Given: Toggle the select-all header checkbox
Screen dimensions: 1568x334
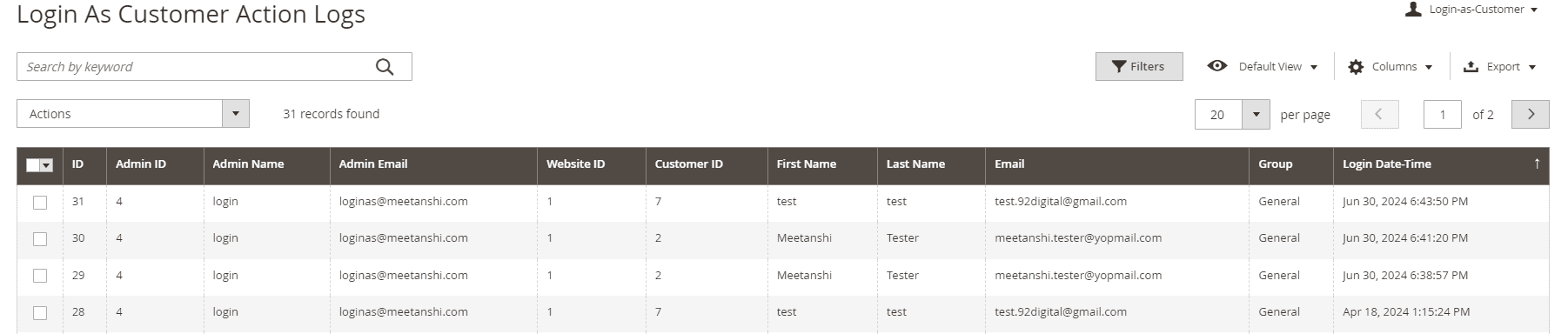Looking at the screenshot, I should [33, 164].
